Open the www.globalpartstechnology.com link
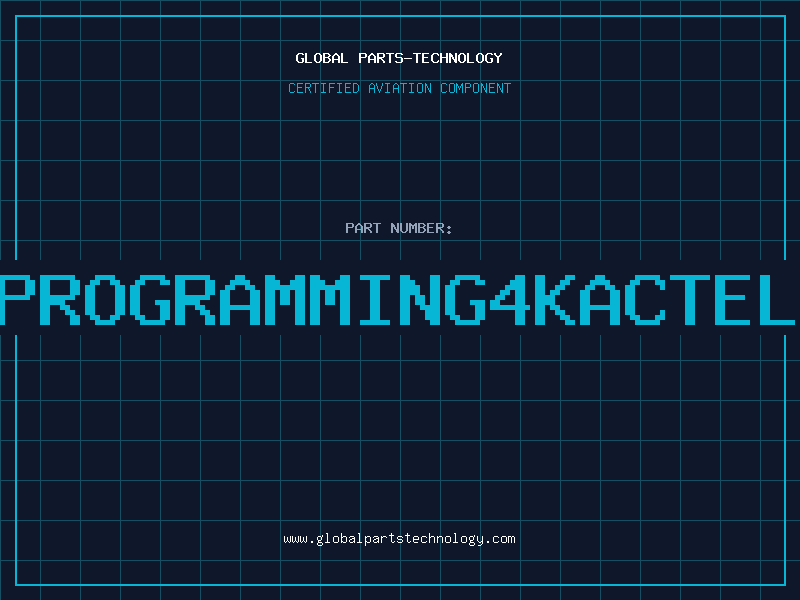This screenshot has height=600, width=800. [399, 539]
